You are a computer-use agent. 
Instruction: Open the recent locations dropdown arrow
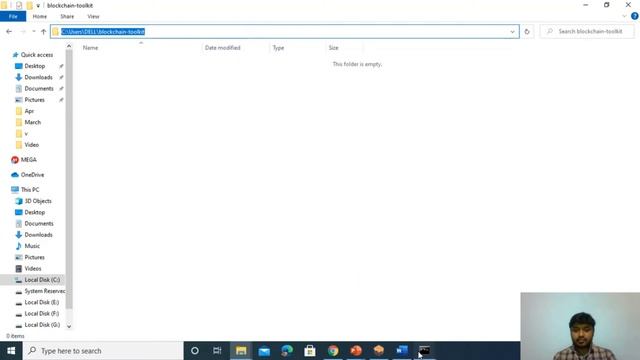click(33, 31)
